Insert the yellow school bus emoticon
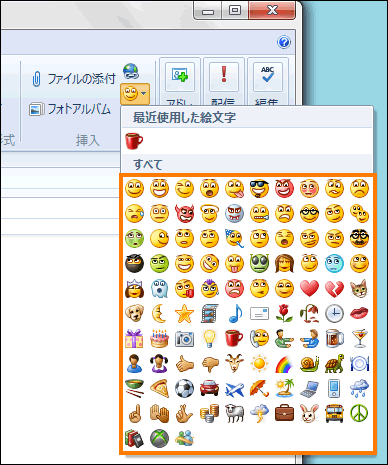The image size is (388, 465). (334, 413)
